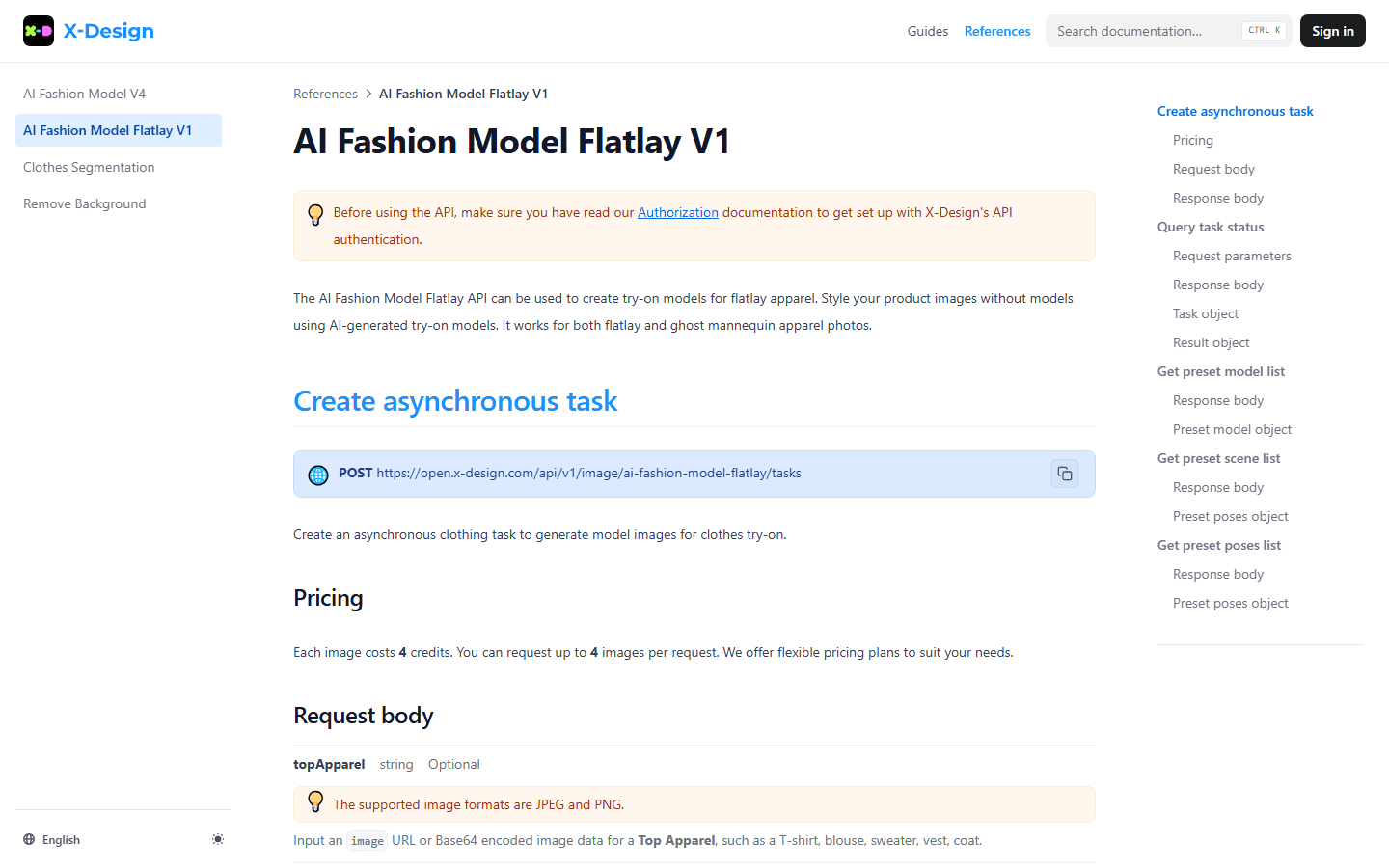Jump to Result object in outline

coord(1212,342)
